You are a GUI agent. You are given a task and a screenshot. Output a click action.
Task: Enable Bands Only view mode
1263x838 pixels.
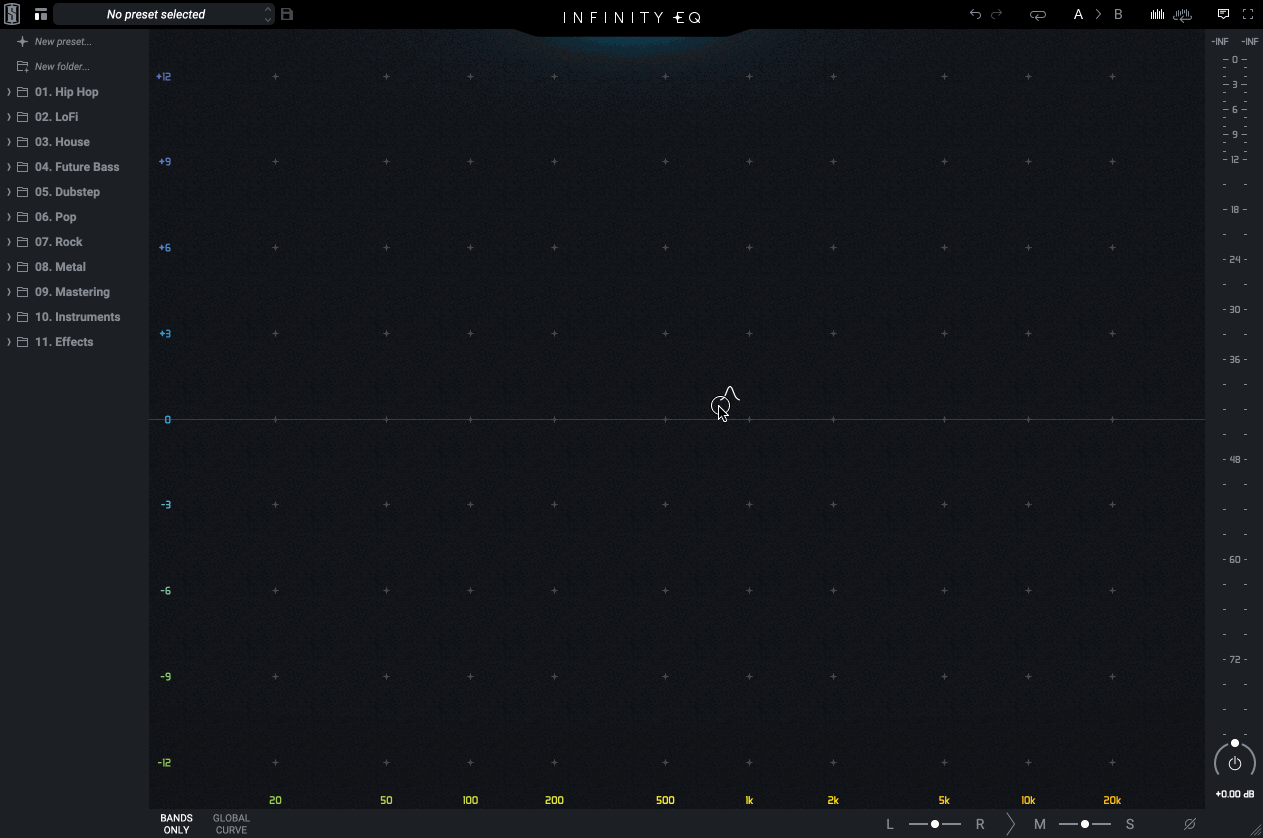point(176,824)
